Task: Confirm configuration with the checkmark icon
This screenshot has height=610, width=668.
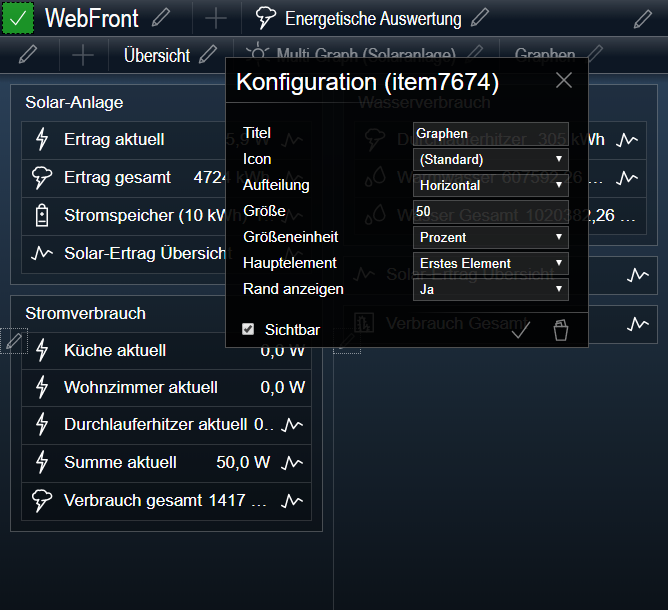Action: pos(520,331)
